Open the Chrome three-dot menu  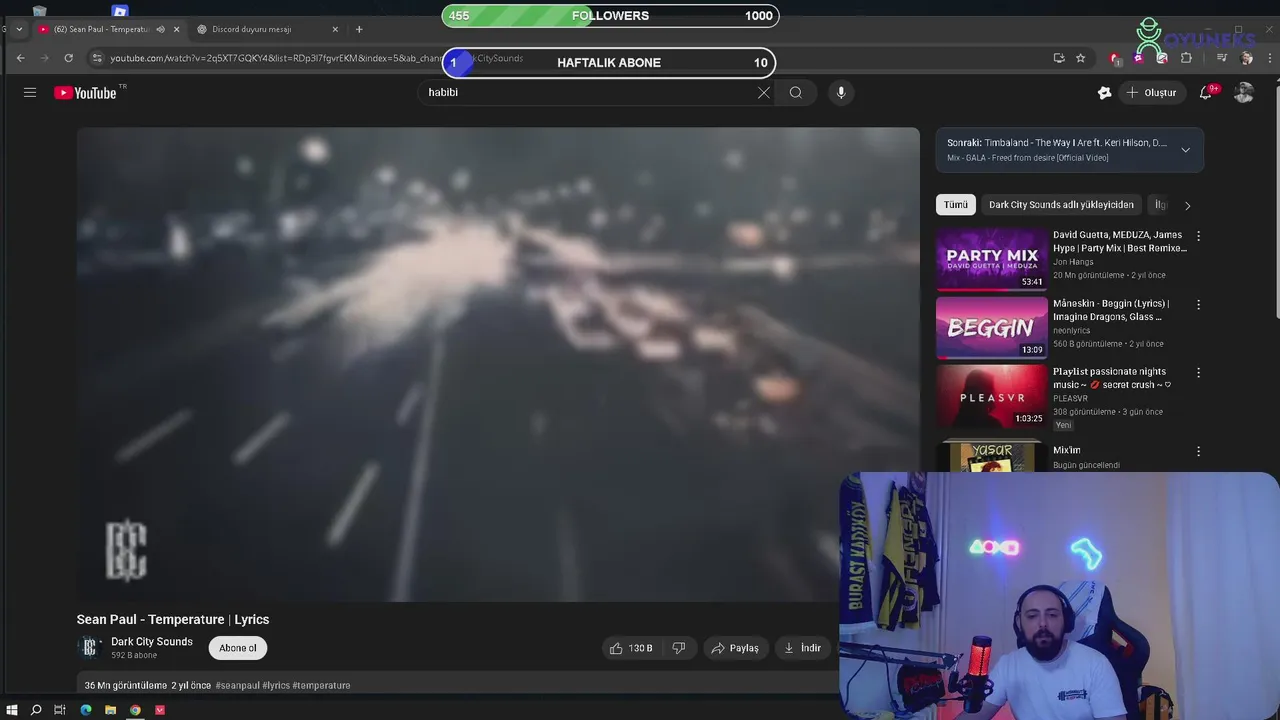[1270, 58]
